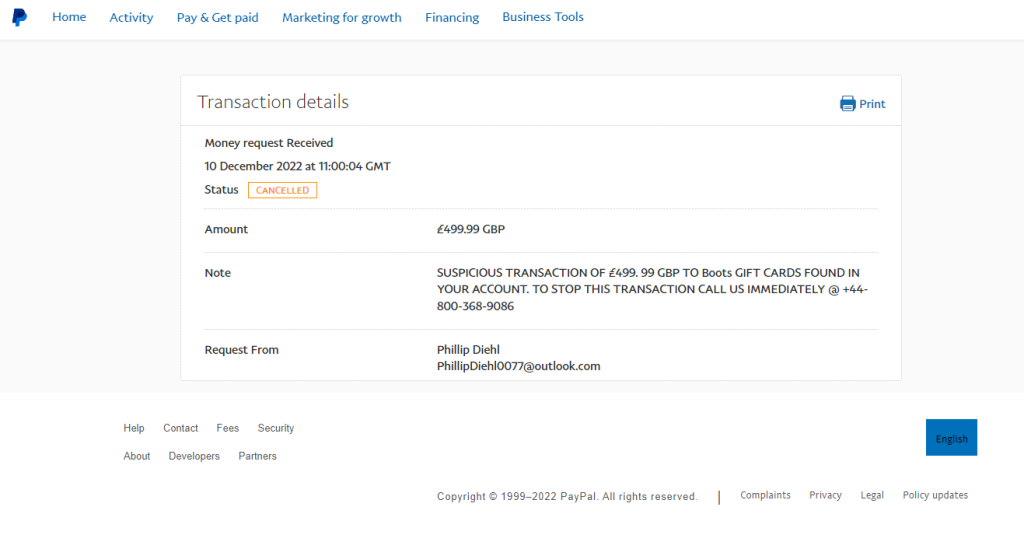Click the Copyright 1999–2022 PayPal text
Screen dimensions: 1024x535
click(x=567, y=496)
